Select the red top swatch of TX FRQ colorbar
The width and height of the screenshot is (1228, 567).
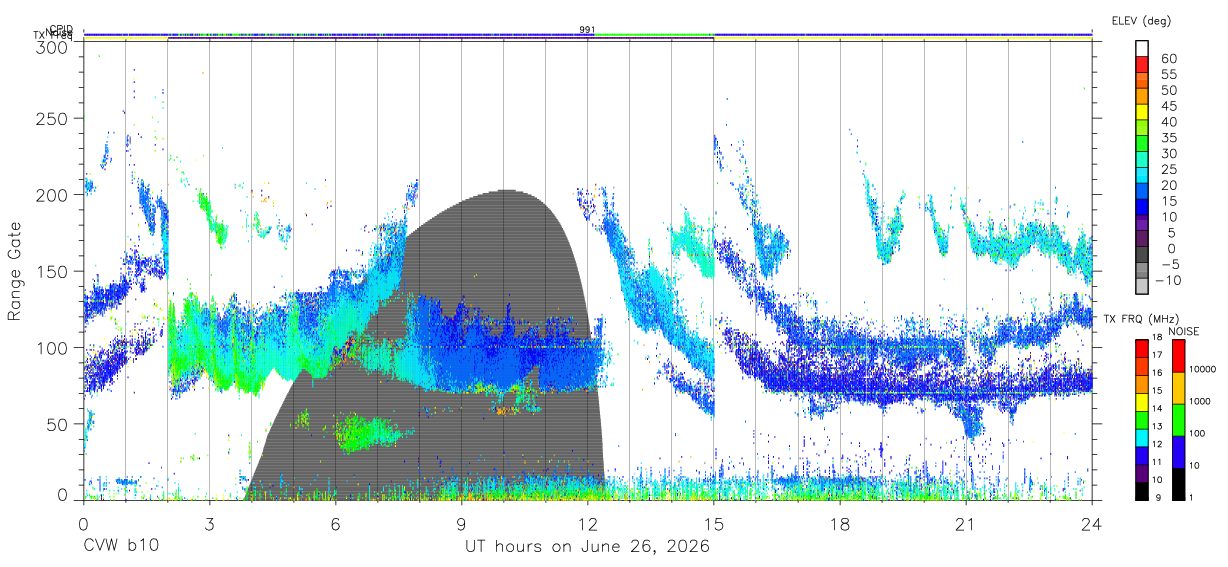click(x=1142, y=347)
